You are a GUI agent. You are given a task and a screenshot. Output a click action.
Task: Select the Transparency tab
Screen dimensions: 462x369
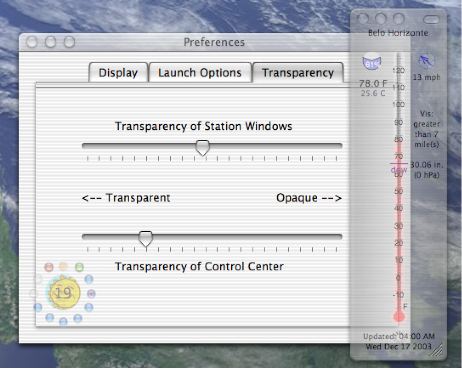tap(298, 73)
